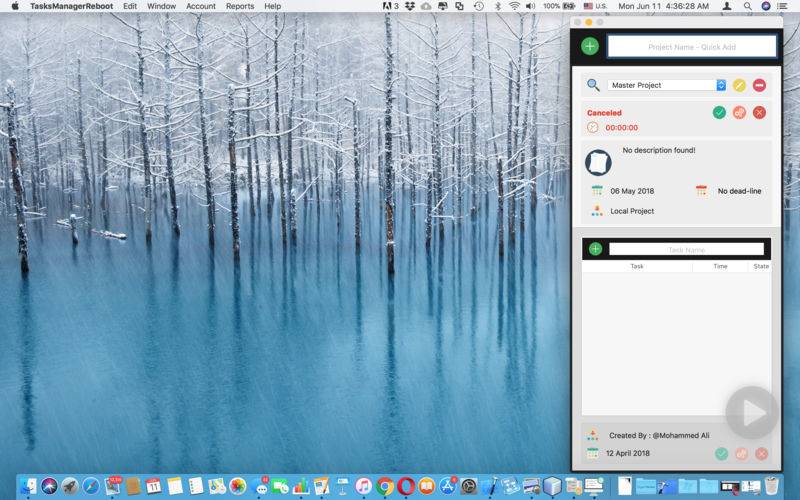Click the green add project plus button
800x500 pixels.
[590, 46]
